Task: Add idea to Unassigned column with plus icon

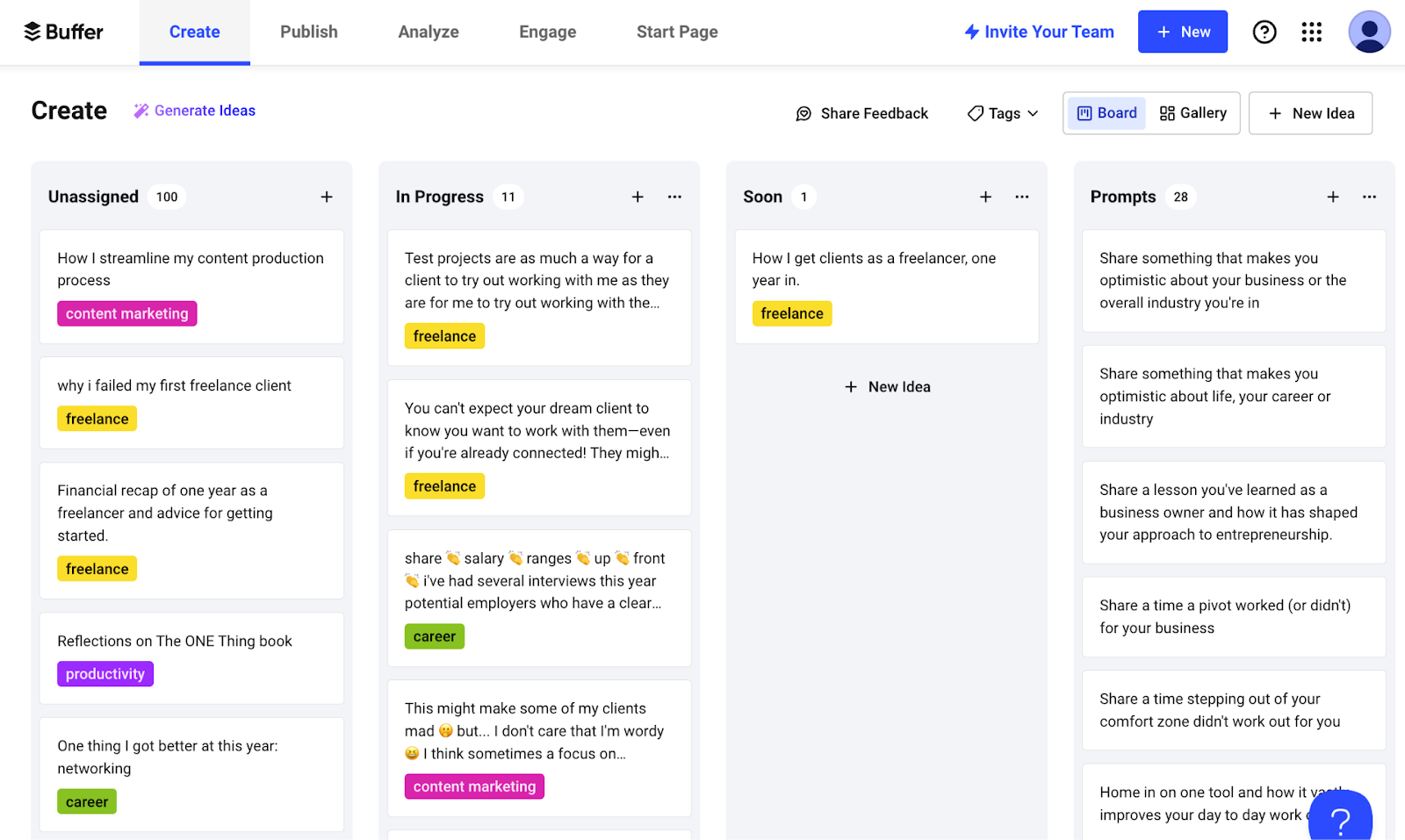Action: 327,197
